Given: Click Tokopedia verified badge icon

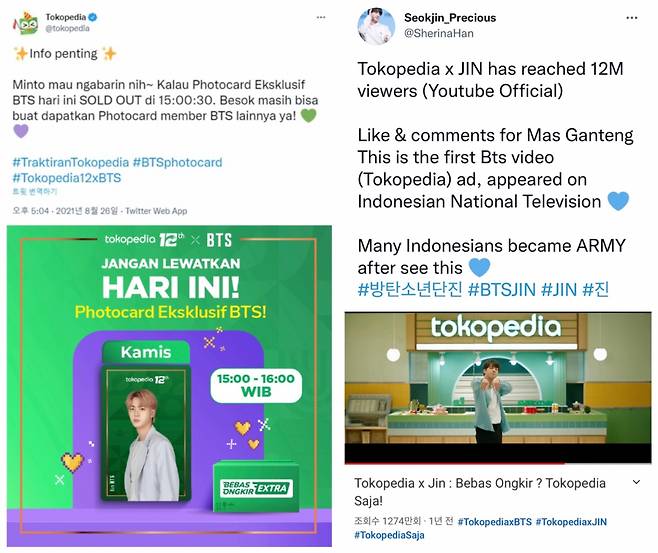Looking at the screenshot, I should pos(93,17).
